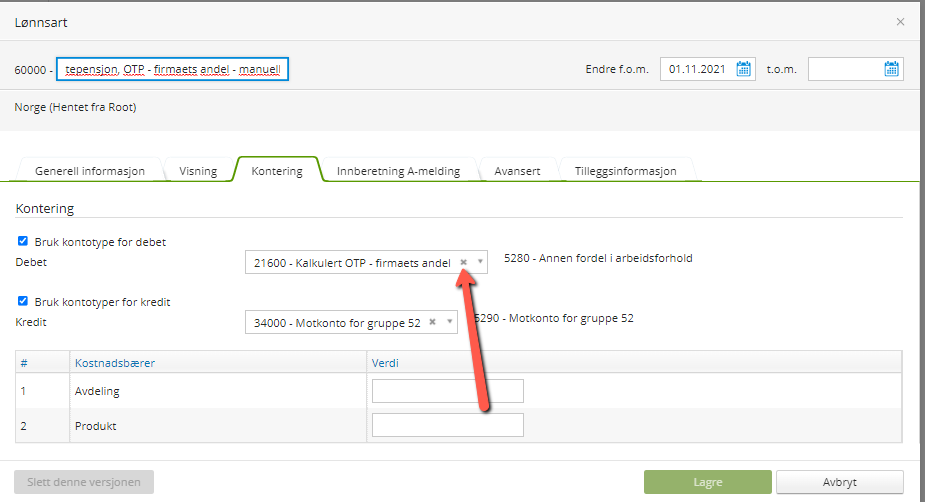
Task: Click 'Norge (Hentet fra Root)' text
Action: [76, 107]
